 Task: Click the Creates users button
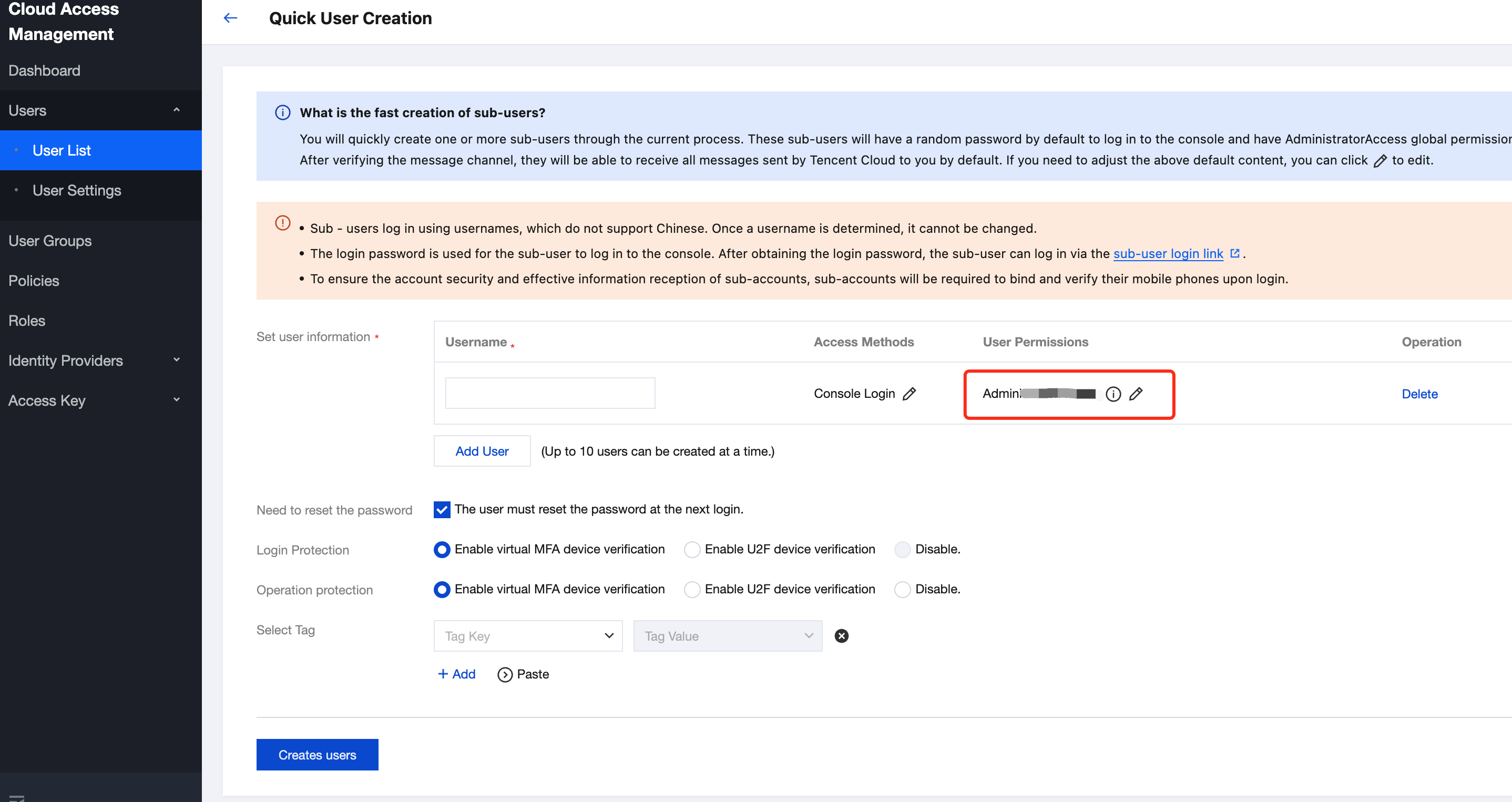pos(317,755)
